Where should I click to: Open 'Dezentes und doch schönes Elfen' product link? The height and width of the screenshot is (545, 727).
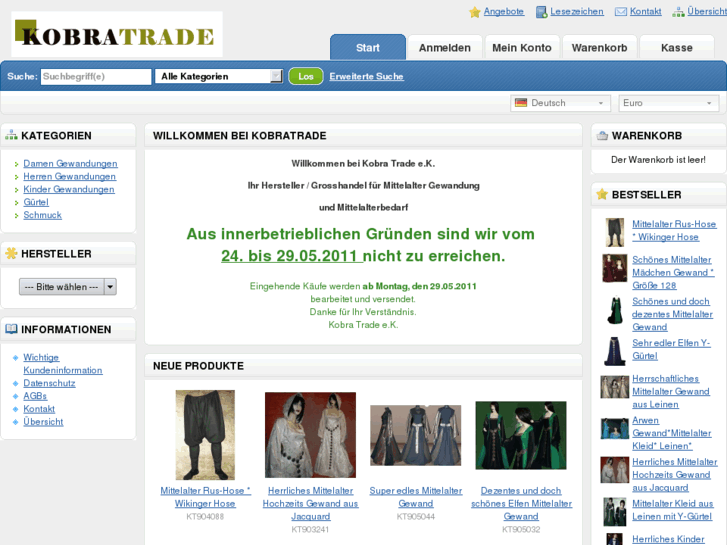(521, 503)
